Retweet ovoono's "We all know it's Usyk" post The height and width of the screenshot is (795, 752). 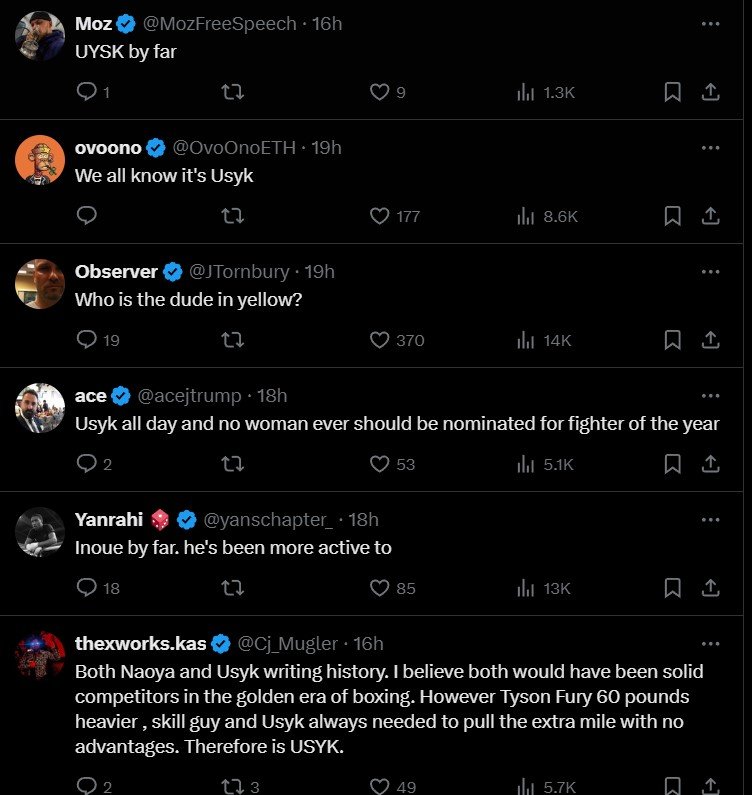pos(232,216)
